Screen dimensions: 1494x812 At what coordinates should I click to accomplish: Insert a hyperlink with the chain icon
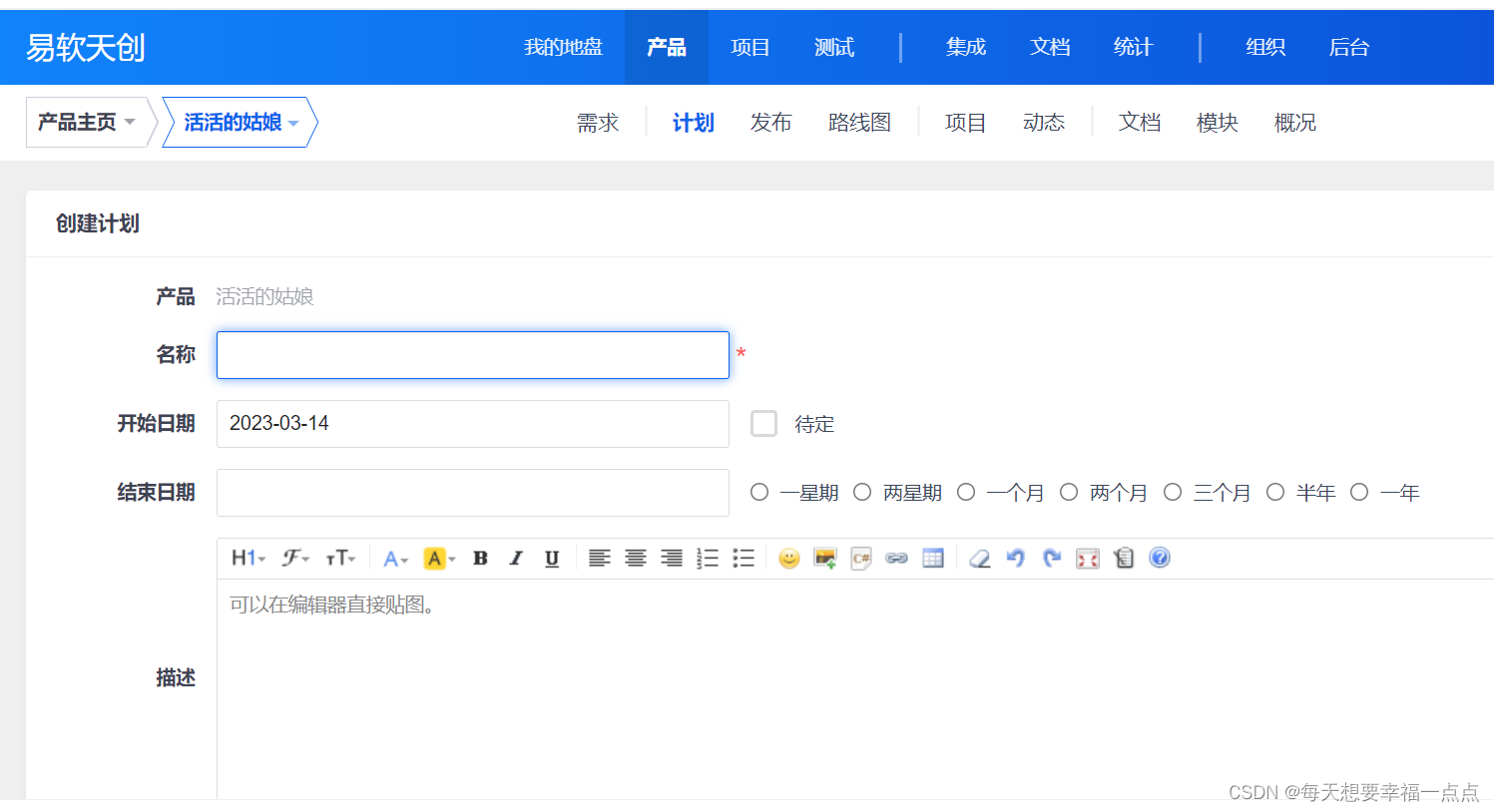click(896, 559)
